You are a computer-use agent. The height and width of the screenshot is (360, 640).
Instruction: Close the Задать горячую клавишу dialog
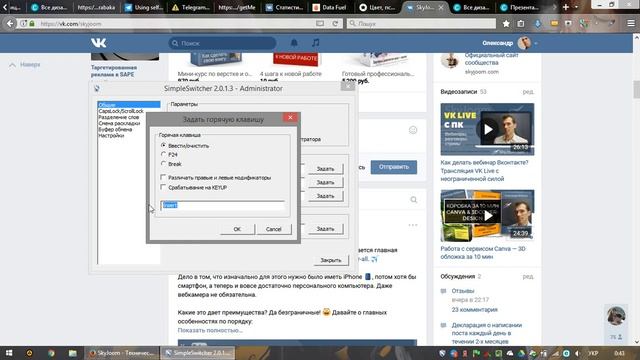290,118
